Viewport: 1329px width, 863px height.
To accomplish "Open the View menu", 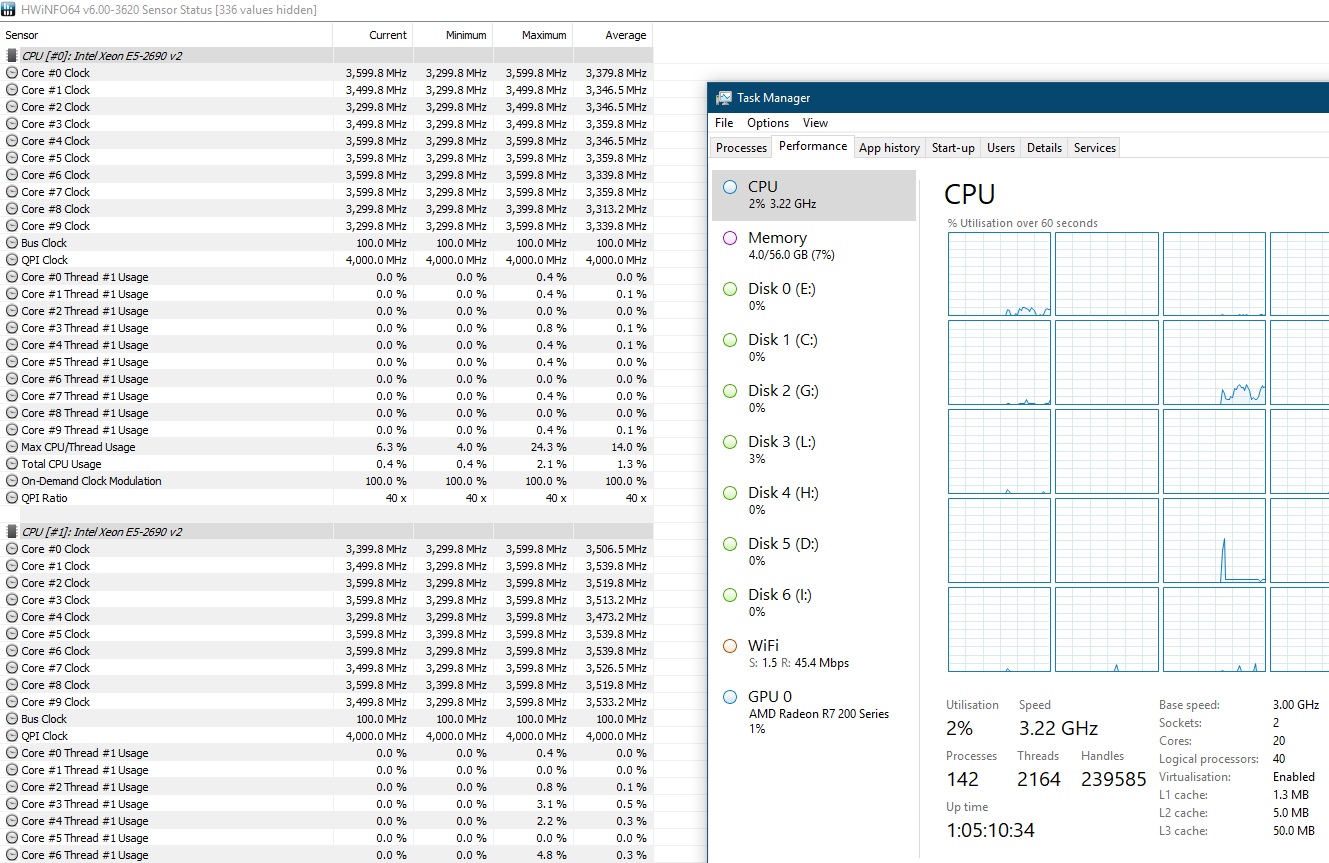I will (x=815, y=123).
